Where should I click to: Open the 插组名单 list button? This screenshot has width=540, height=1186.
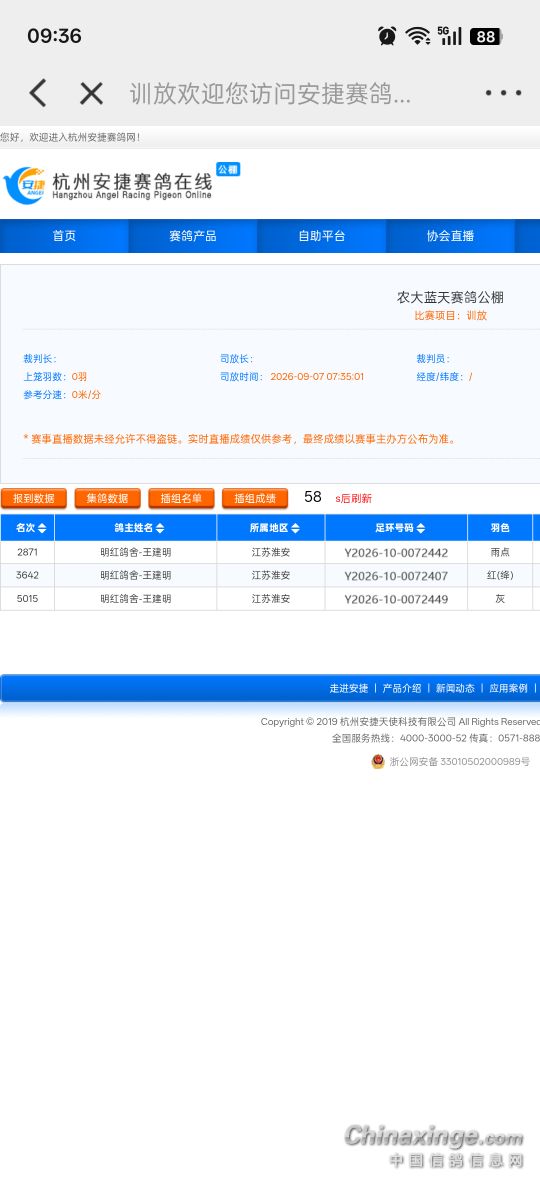pyautogui.click(x=182, y=498)
